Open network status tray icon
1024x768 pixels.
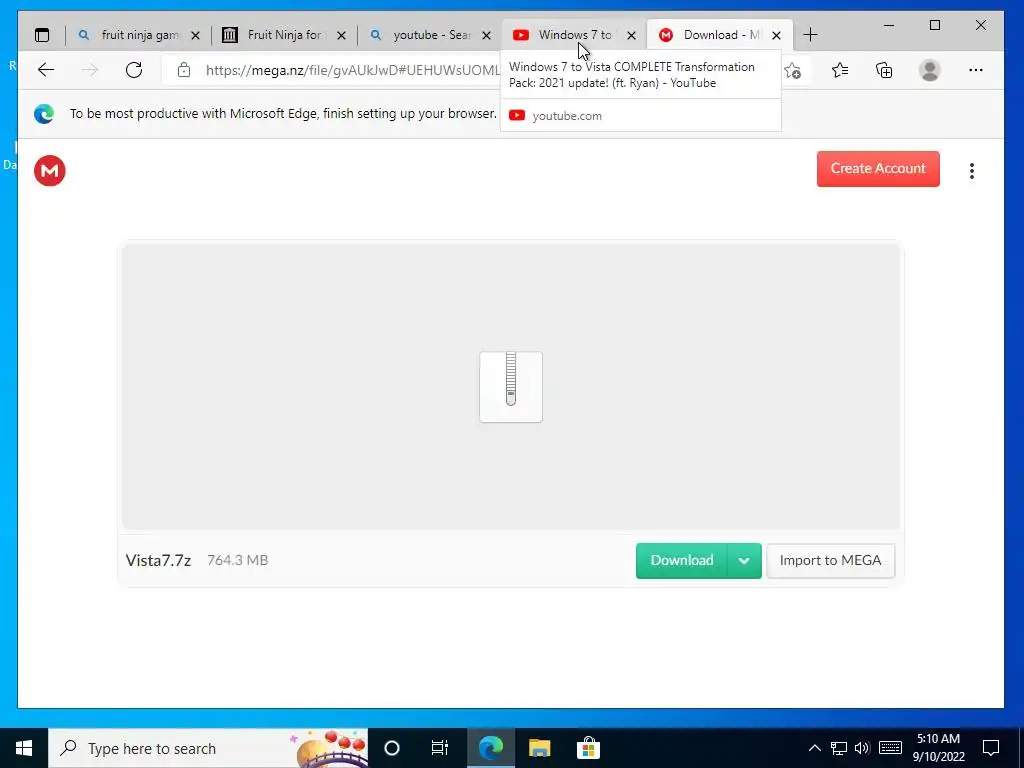tap(839, 748)
